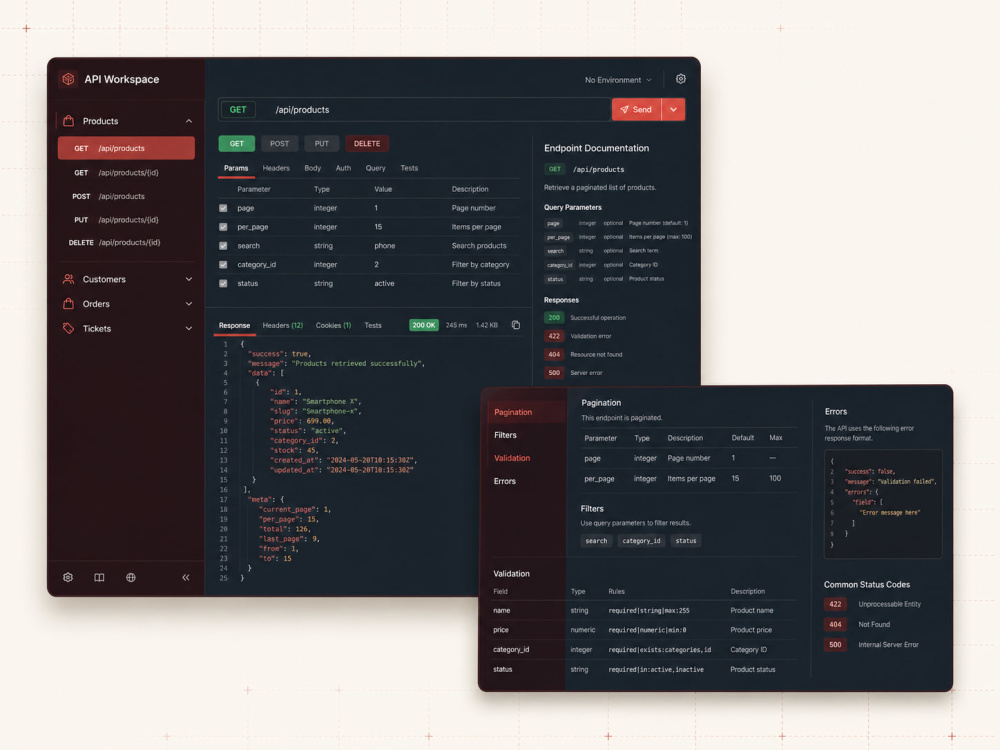Copy response with the clipboard icon

tap(516, 325)
